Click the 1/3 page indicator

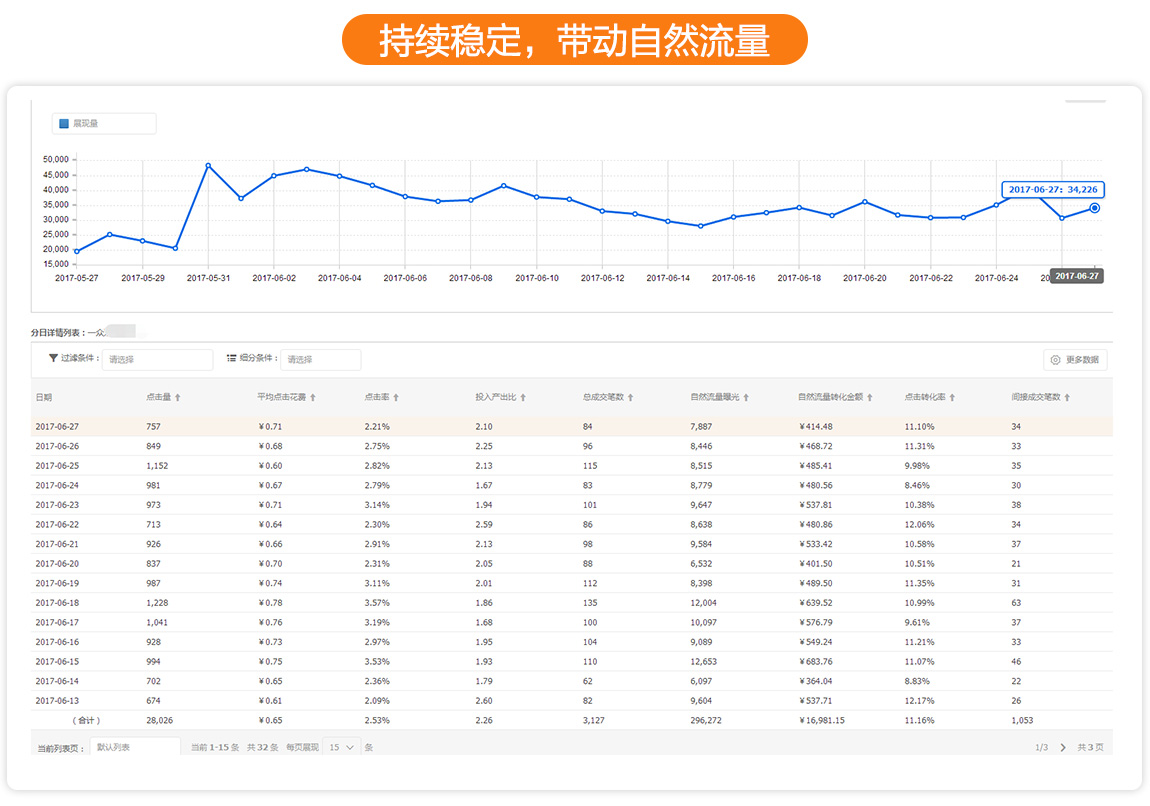(1041, 747)
